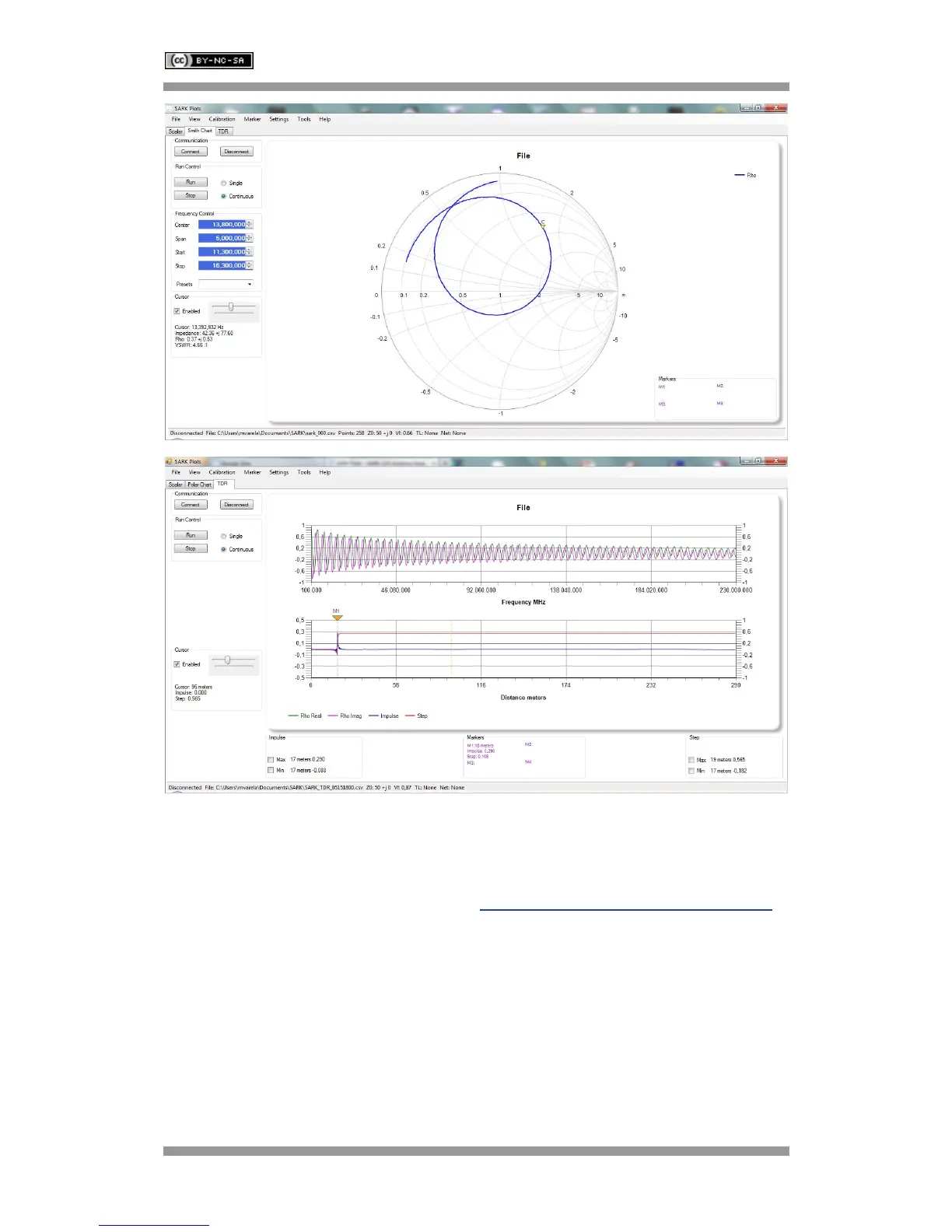952x1232 pixels.
Task: Click the Rho Real legend entry
Action: 305,716
